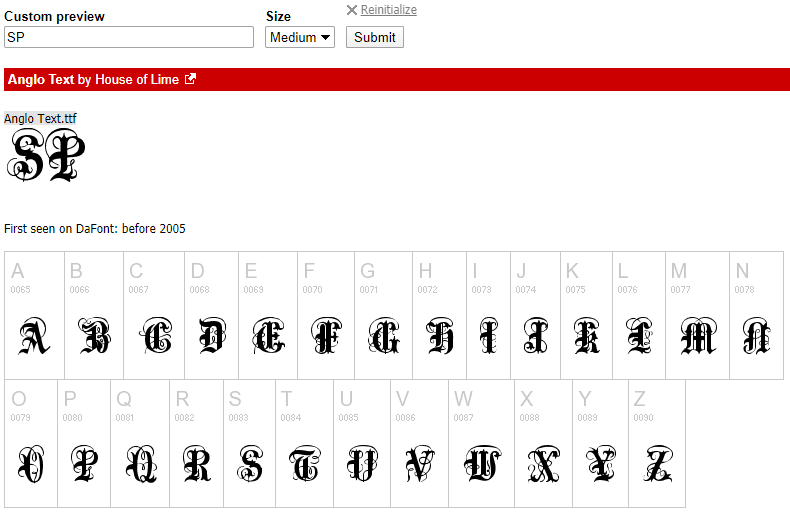Select the letter N glyph cell
This screenshot has width=790, height=515.
point(756,315)
